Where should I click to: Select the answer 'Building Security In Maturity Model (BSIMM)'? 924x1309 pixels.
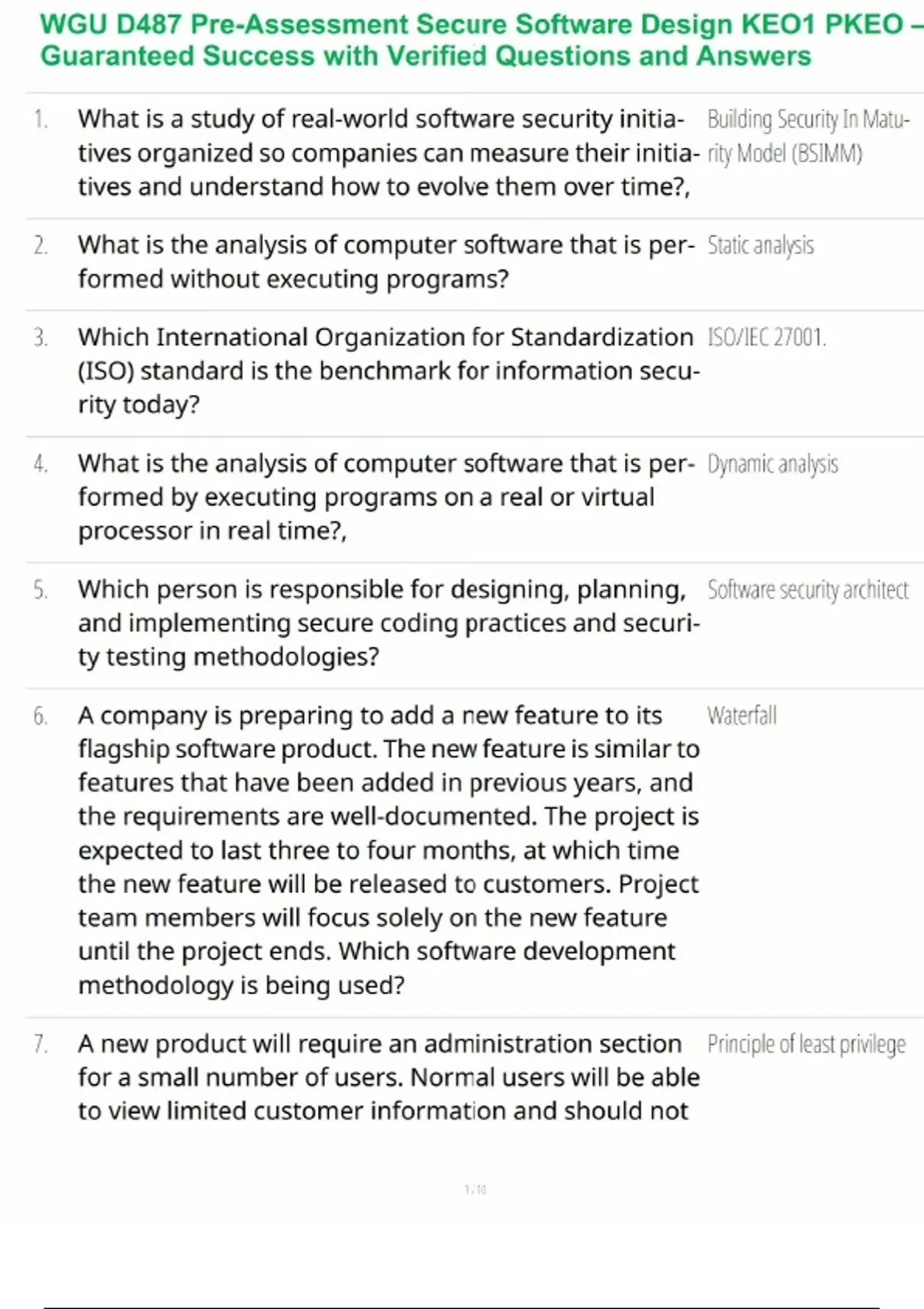(807, 136)
